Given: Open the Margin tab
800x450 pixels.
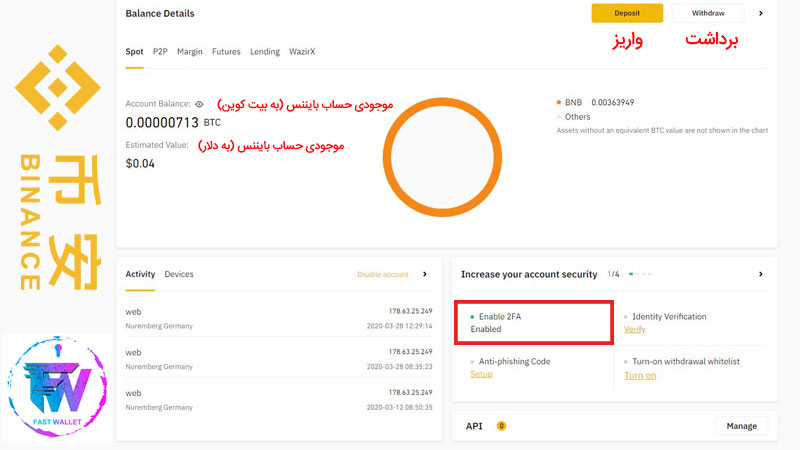Looking at the screenshot, I should pos(190,52).
